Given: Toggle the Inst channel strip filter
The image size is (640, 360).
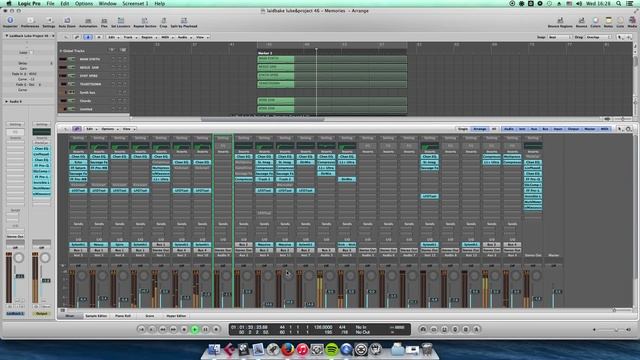Looking at the screenshot, I should [522, 129].
